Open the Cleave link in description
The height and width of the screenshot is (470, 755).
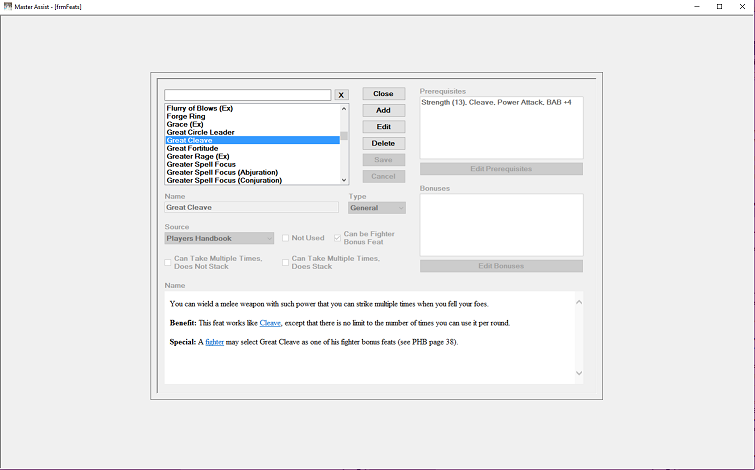(270, 323)
